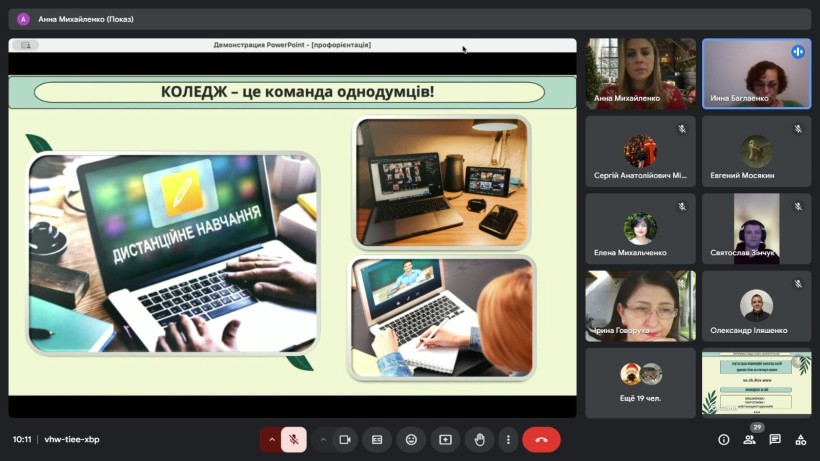Click muted mic icon on Олександр Іляшенко tile
Viewport: 820px width, 461px height.
coord(798,284)
